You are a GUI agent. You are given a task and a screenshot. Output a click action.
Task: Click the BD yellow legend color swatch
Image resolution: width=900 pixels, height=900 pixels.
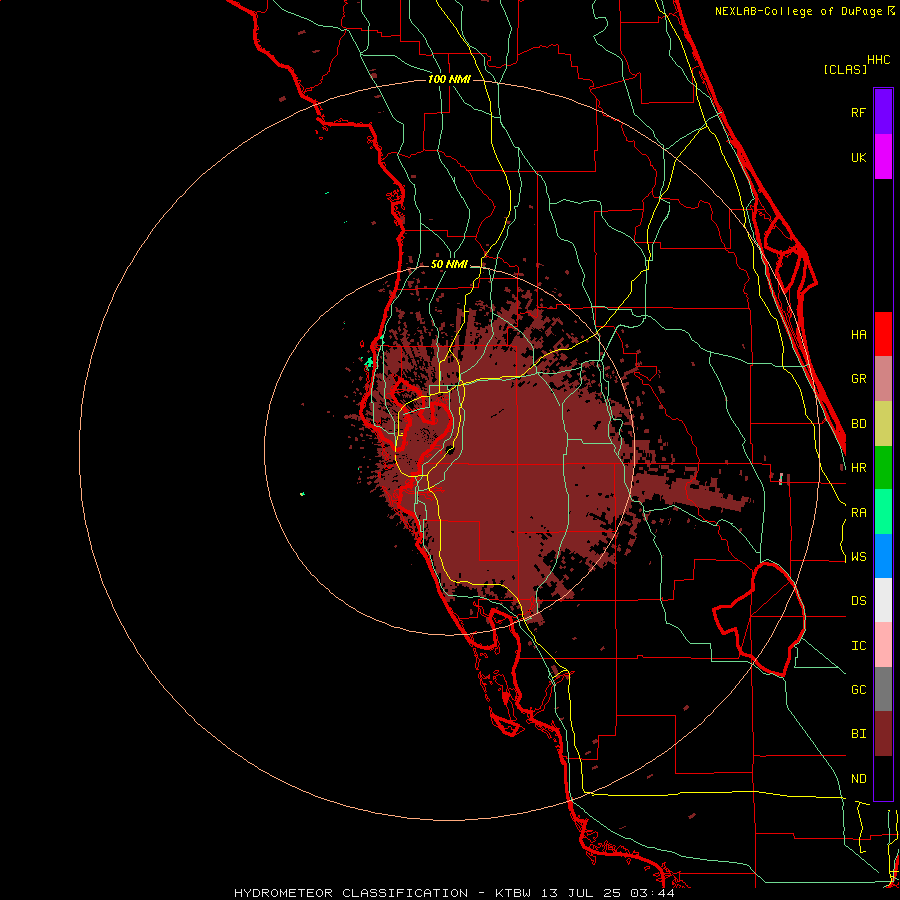coord(883,424)
